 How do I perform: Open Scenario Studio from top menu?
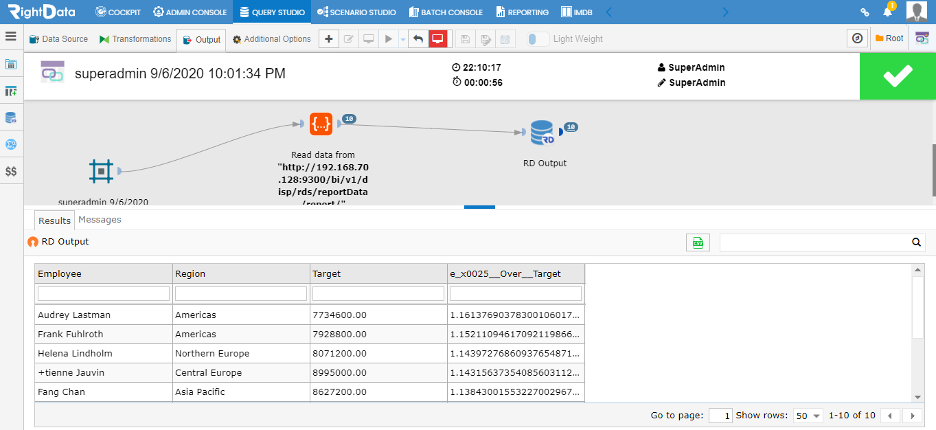pyautogui.click(x=356, y=11)
